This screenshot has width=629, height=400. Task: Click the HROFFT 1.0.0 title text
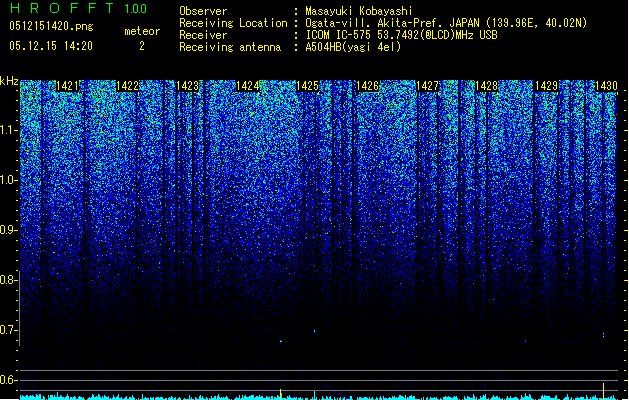pos(79,8)
